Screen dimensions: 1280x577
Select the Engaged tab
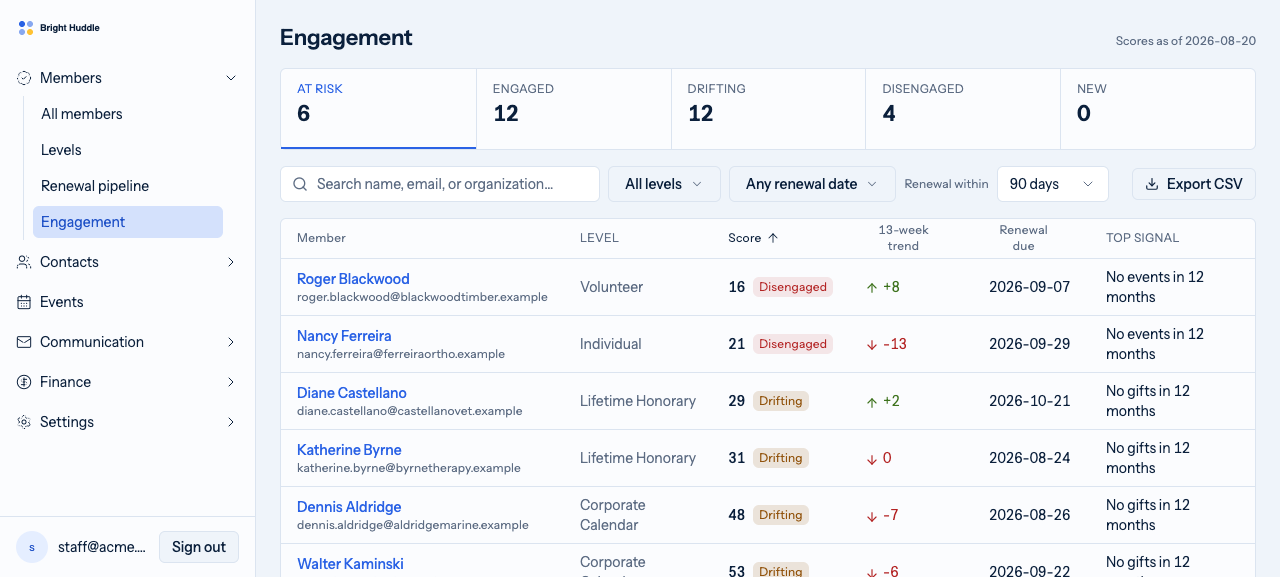(573, 108)
